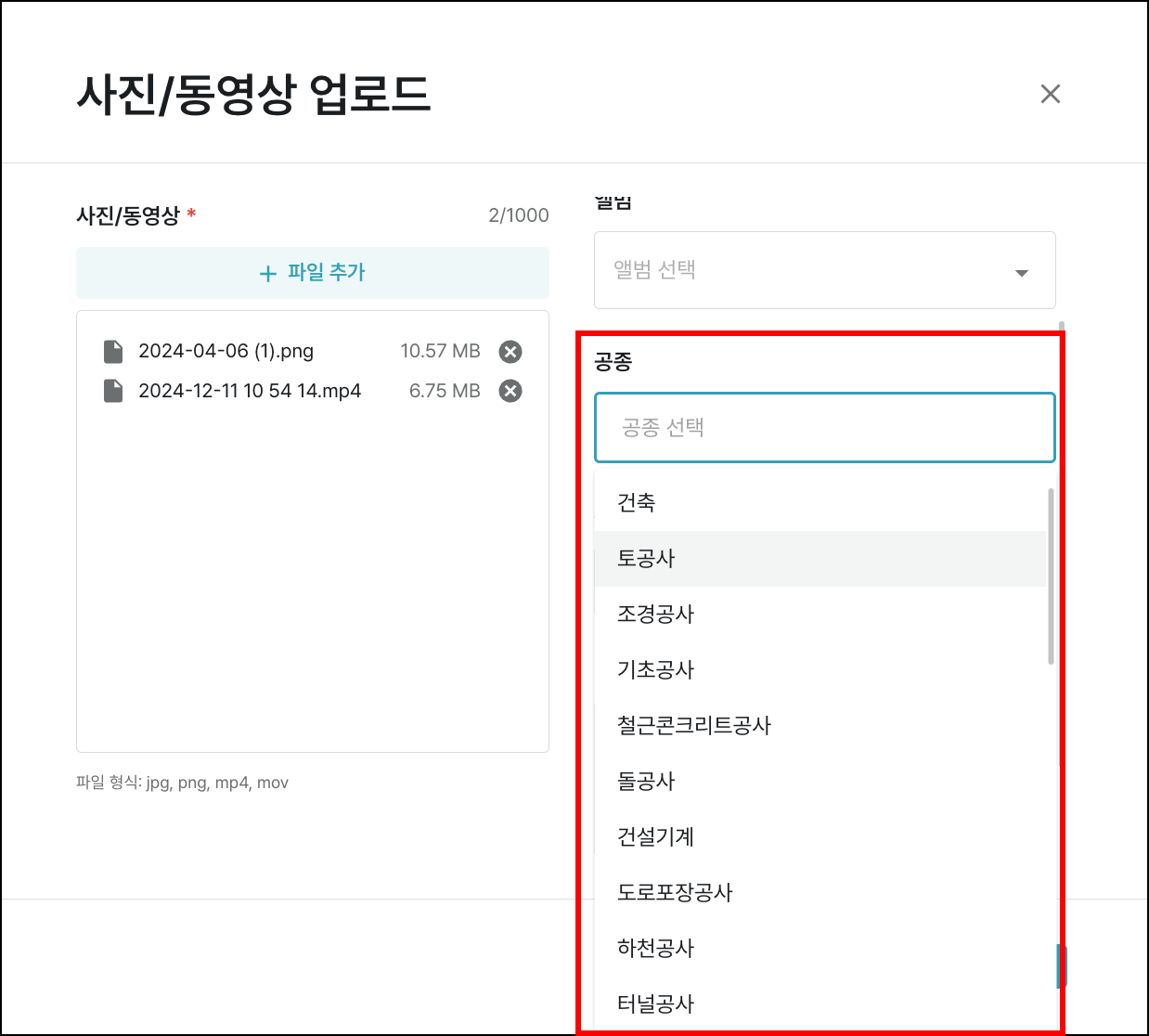Pick 도로포장공사 from the list
The height and width of the screenshot is (1036, 1149).
[x=675, y=892]
